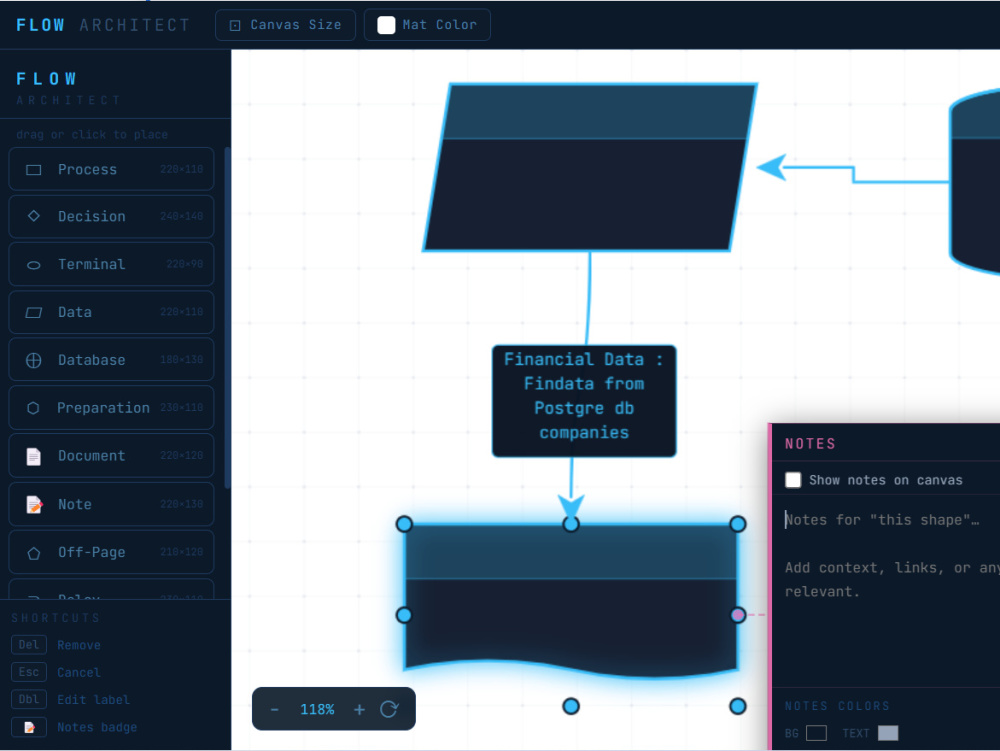Click the Remove shortcut label
The width and height of the screenshot is (1000, 751).
pos(79,645)
